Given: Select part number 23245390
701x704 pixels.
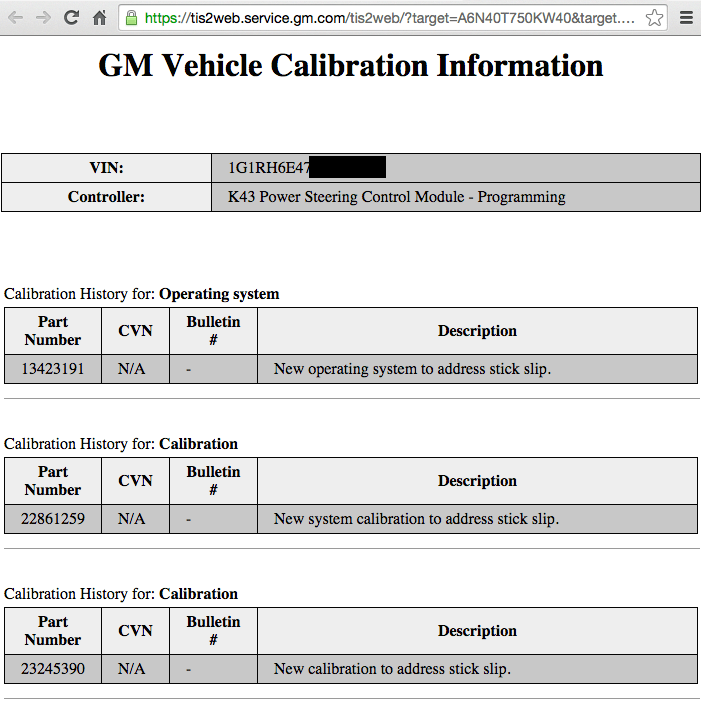Looking at the screenshot, I should point(53,669).
